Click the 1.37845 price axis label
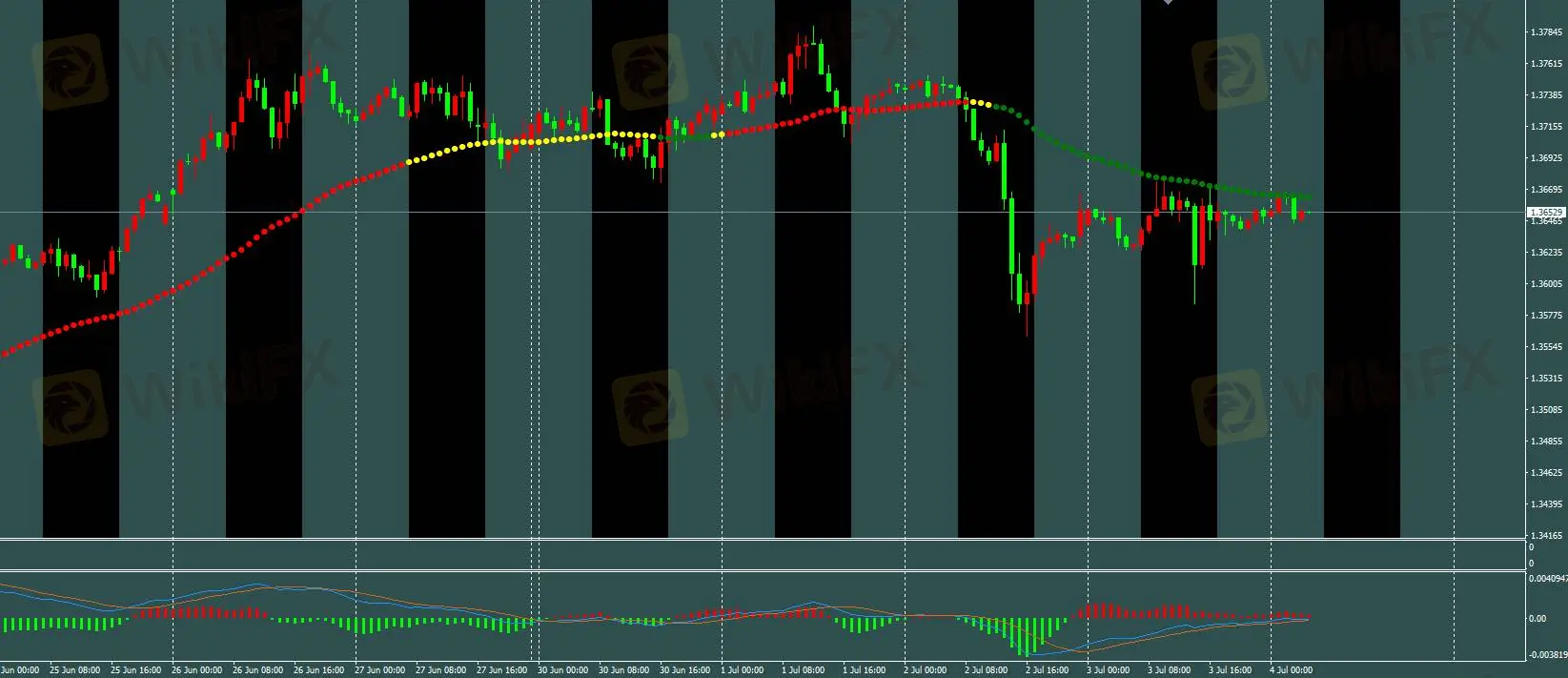Viewport: 1568px width, 678px height. click(1546, 32)
